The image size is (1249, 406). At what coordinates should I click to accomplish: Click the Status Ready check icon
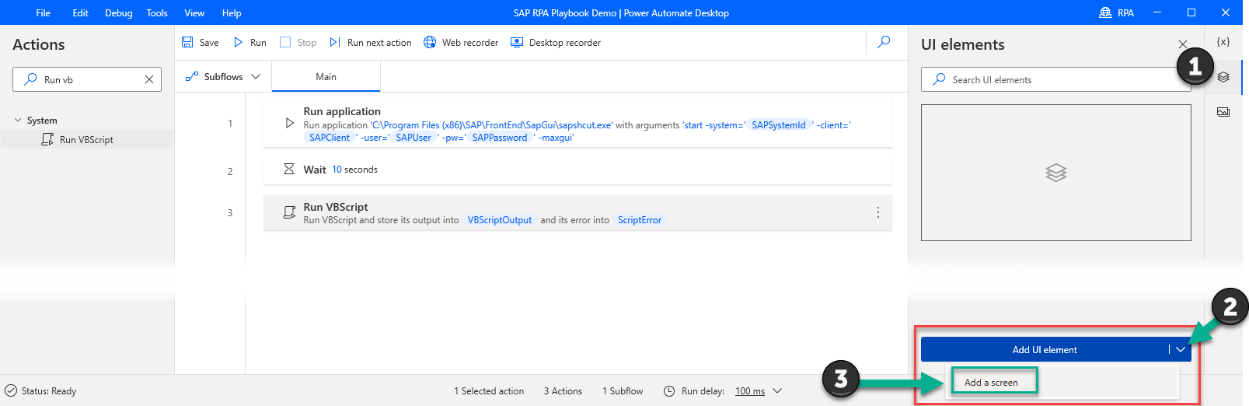[x=10, y=391]
